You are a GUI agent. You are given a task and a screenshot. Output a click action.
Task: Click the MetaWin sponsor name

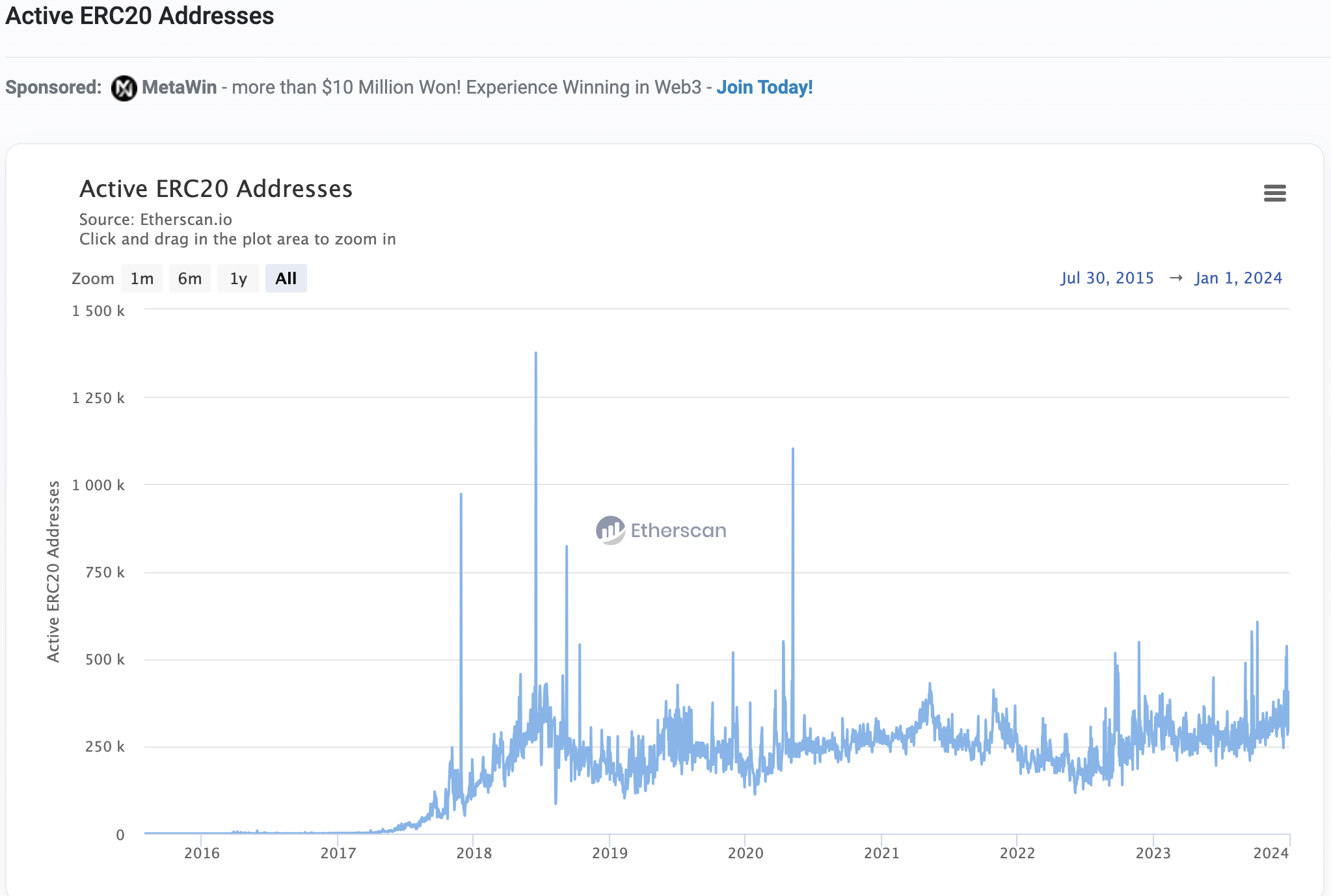pos(179,88)
